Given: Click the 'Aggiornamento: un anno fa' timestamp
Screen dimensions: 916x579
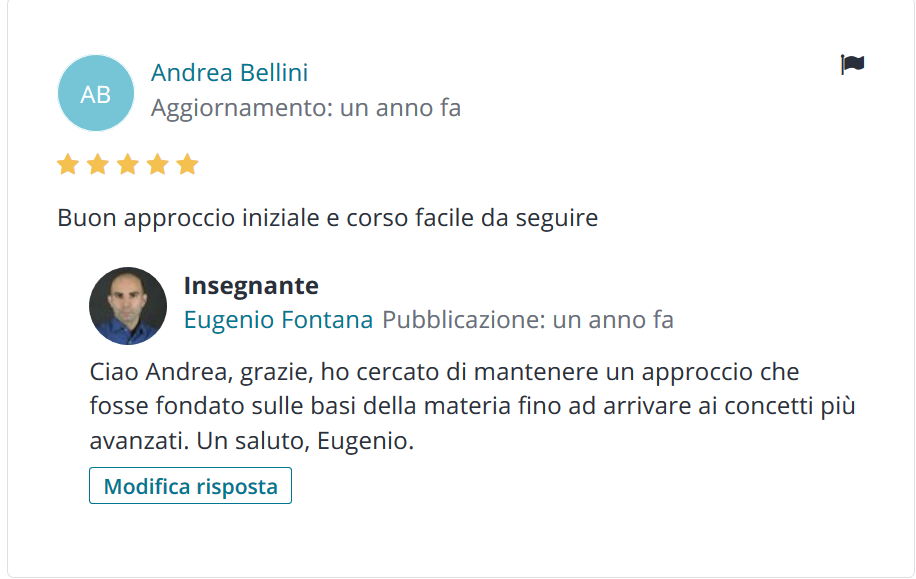Looking at the screenshot, I should click(x=306, y=108).
